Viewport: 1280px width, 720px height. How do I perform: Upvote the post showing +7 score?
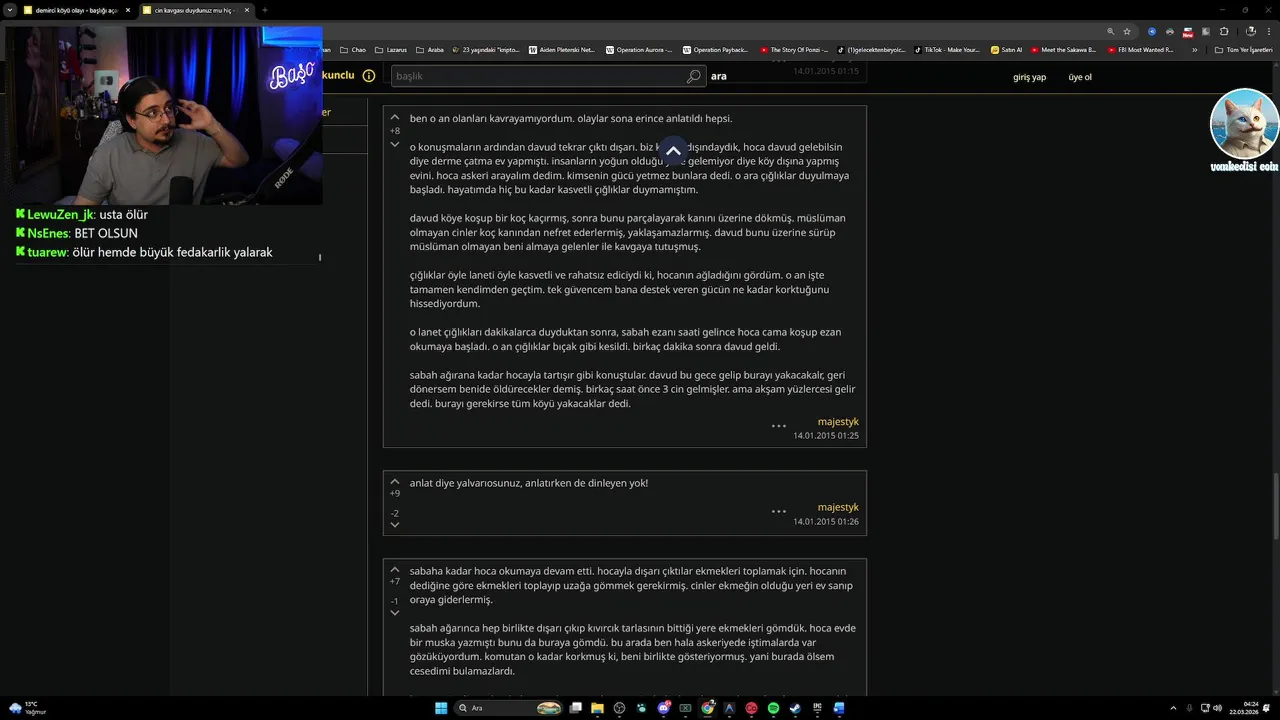pos(394,570)
